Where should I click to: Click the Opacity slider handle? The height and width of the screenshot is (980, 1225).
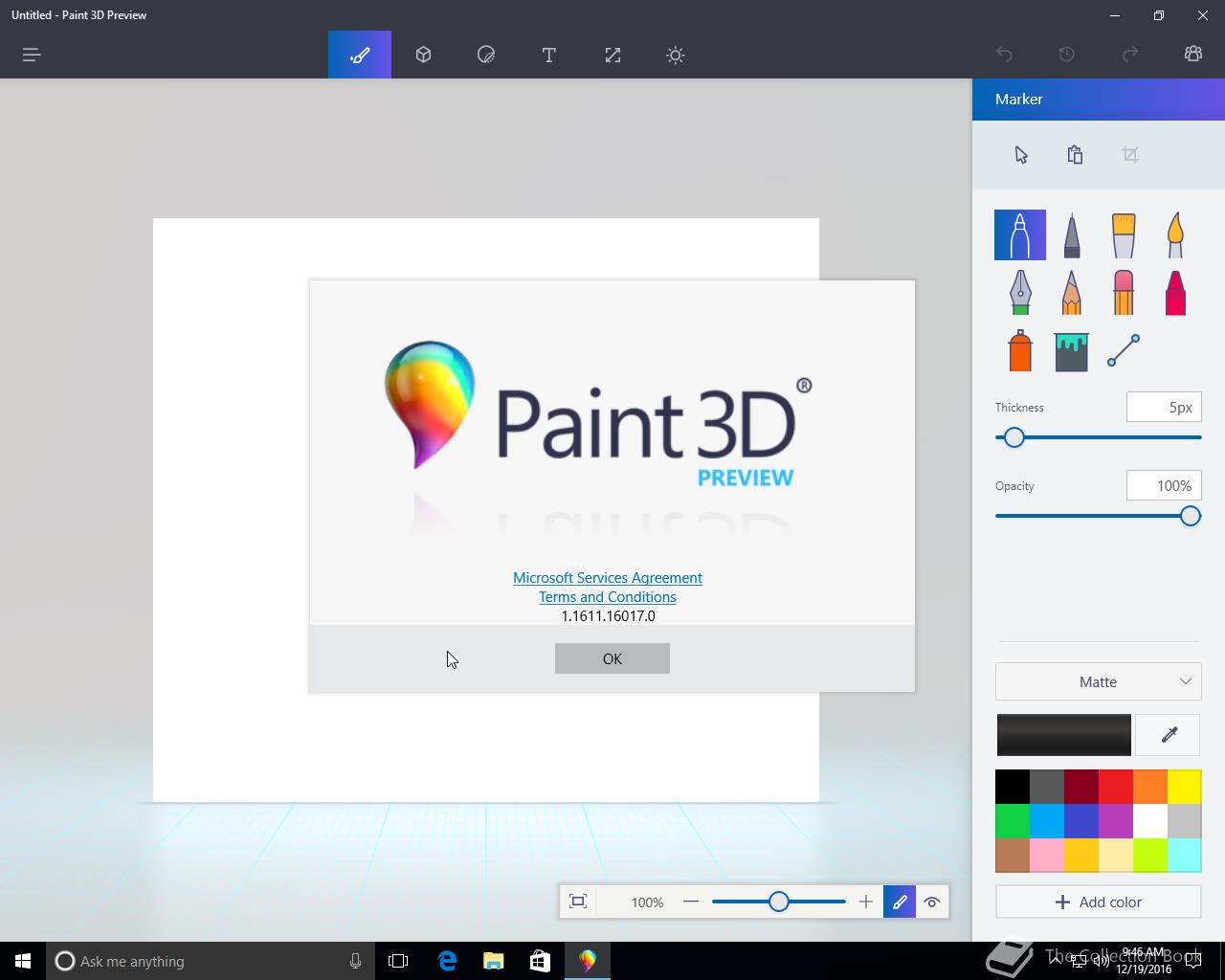pos(1191,516)
